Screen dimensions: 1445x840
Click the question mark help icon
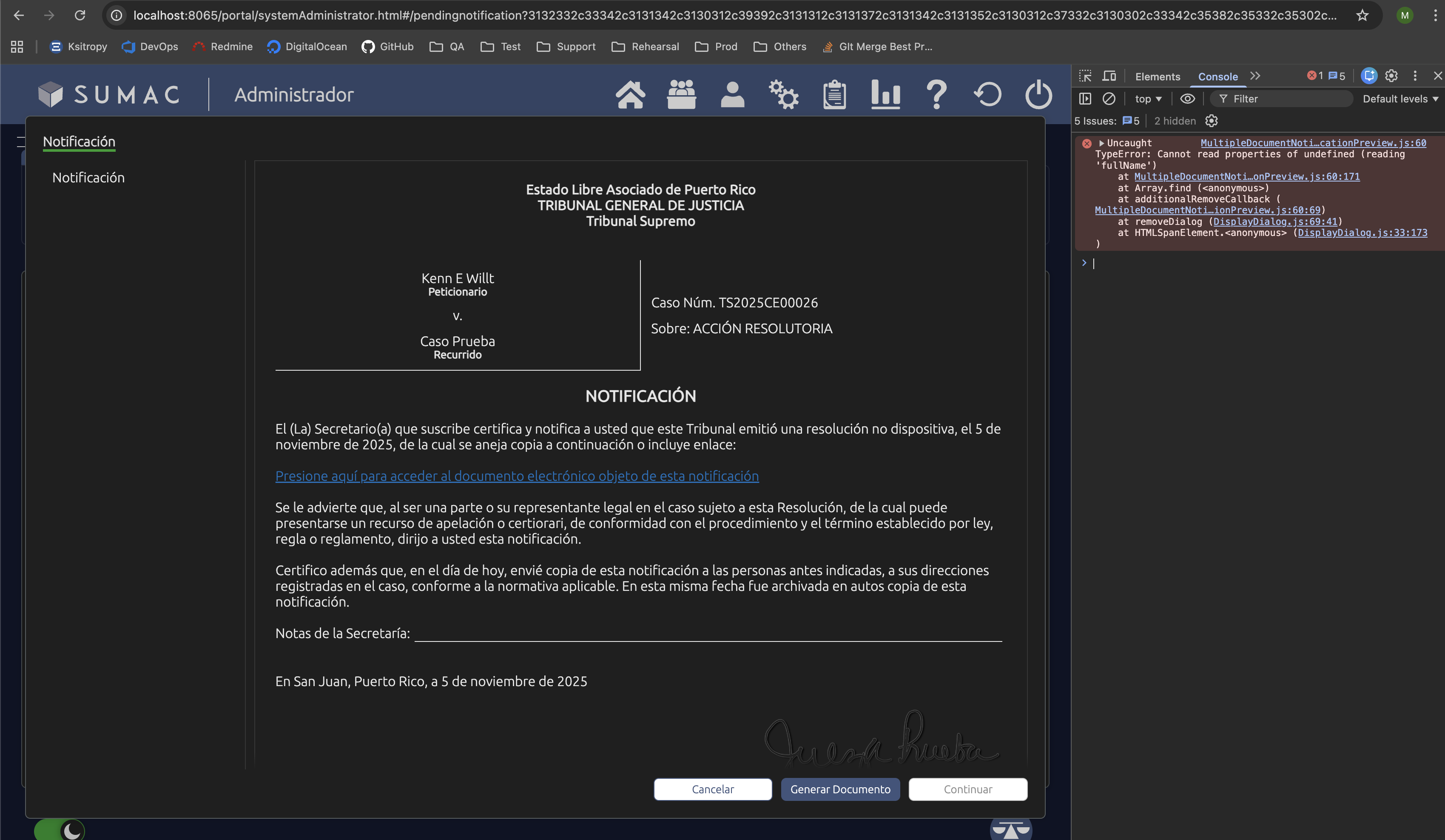pos(936,95)
